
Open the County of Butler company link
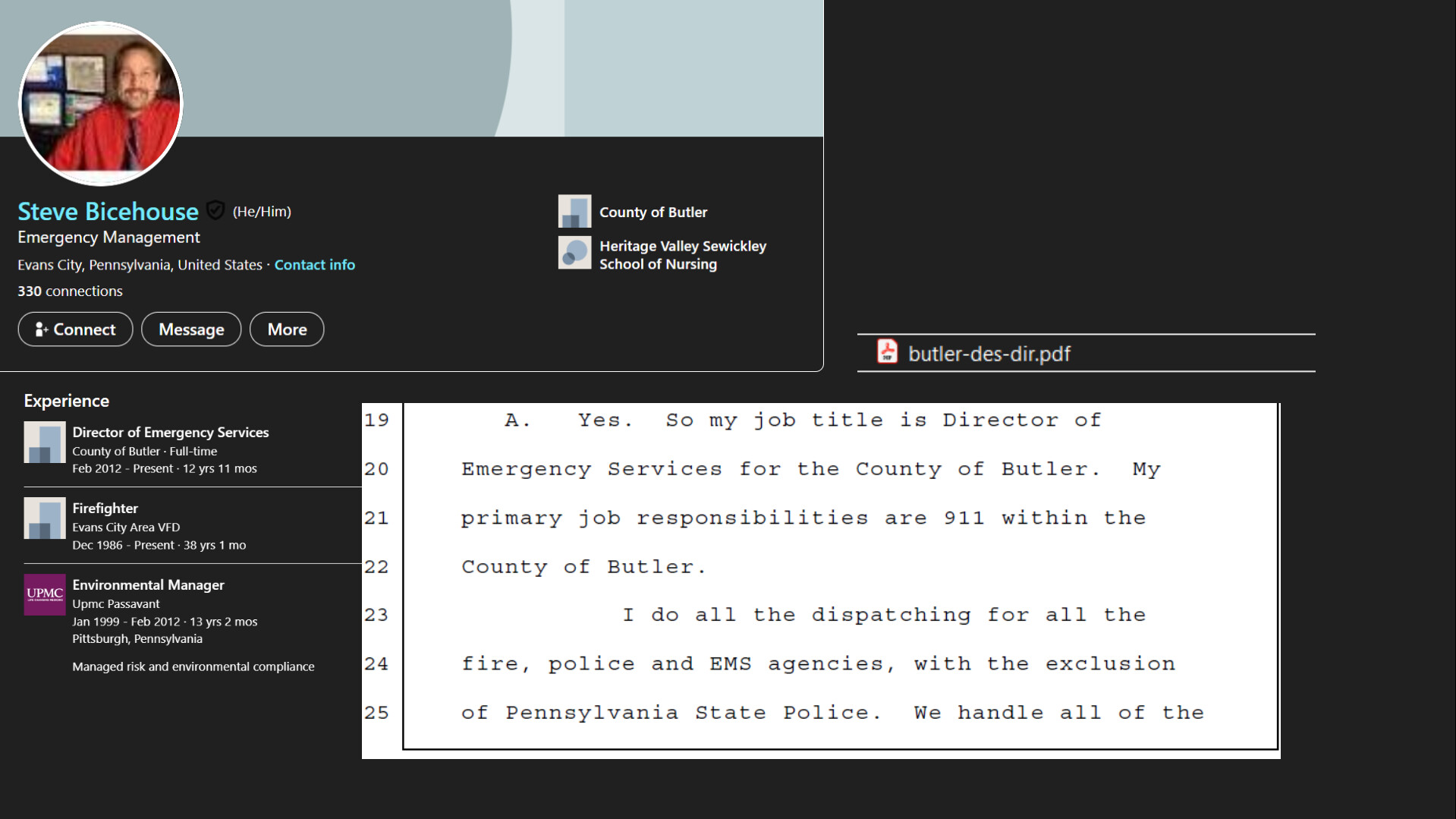click(x=653, y=213)
